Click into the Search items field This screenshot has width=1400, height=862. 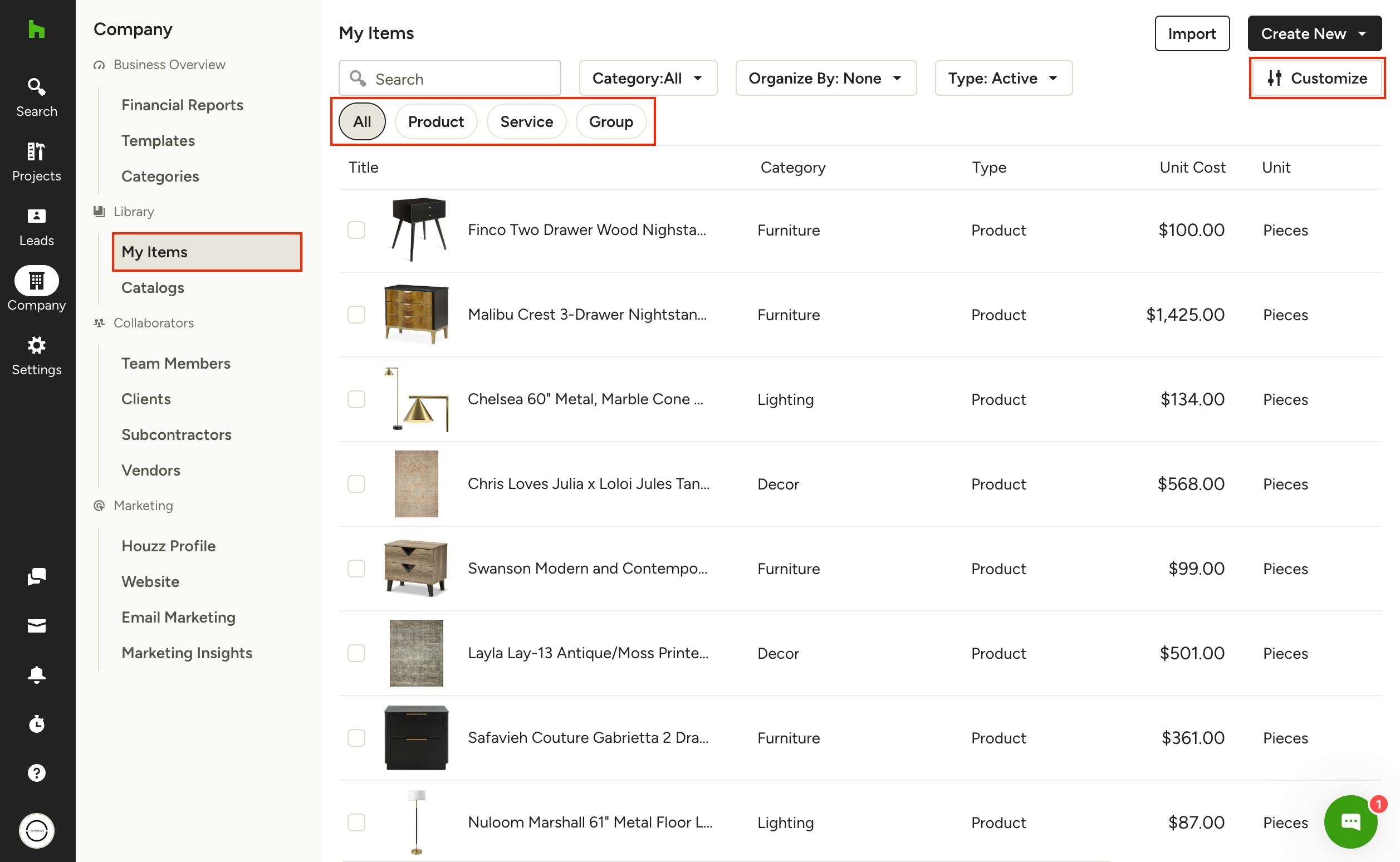tap(450, 78)
